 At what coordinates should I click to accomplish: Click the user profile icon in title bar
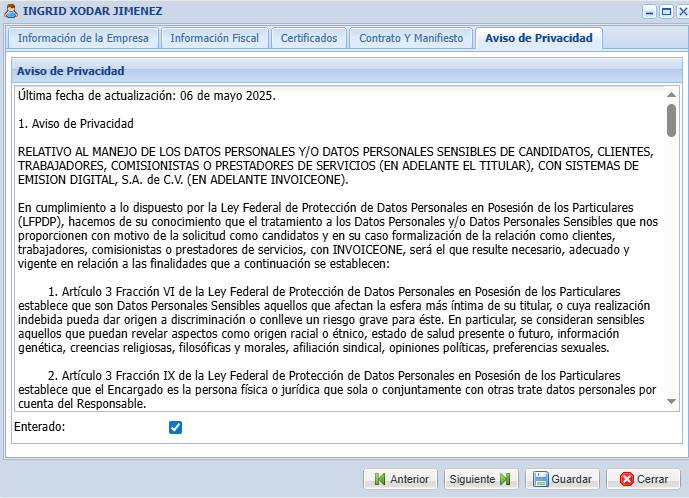click(x=11, y=11)
